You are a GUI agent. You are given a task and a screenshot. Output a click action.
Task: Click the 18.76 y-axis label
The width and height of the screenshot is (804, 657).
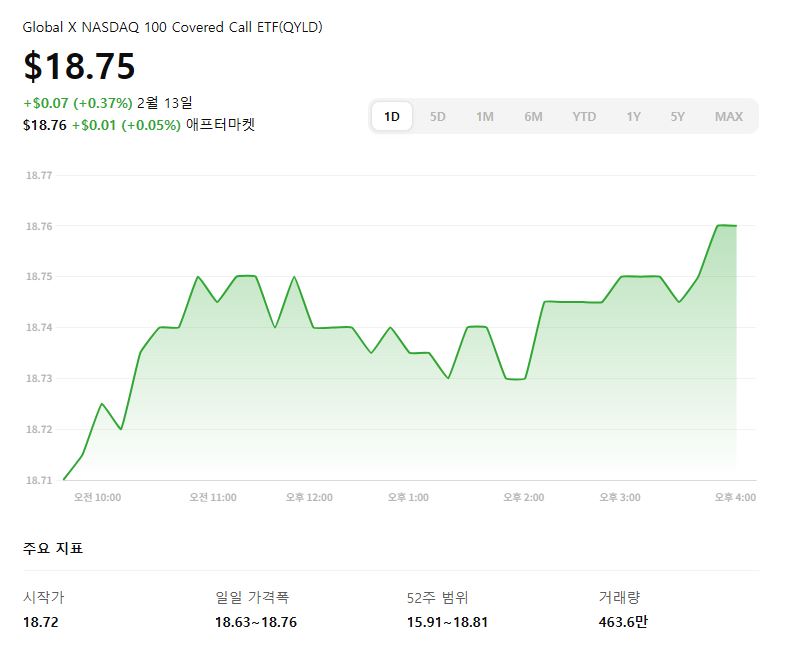(x=39, y=226)
